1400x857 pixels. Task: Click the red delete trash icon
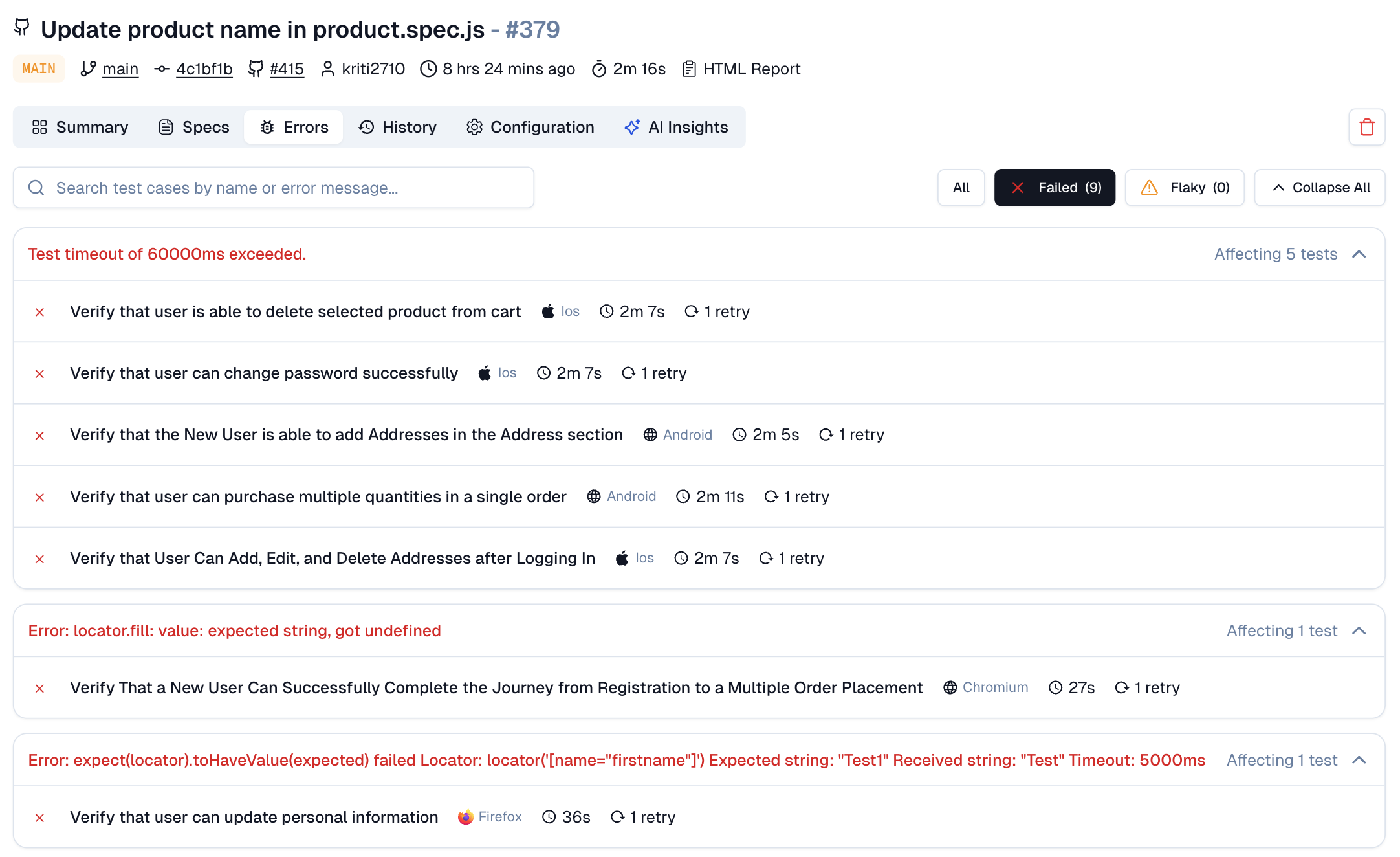1366,127
